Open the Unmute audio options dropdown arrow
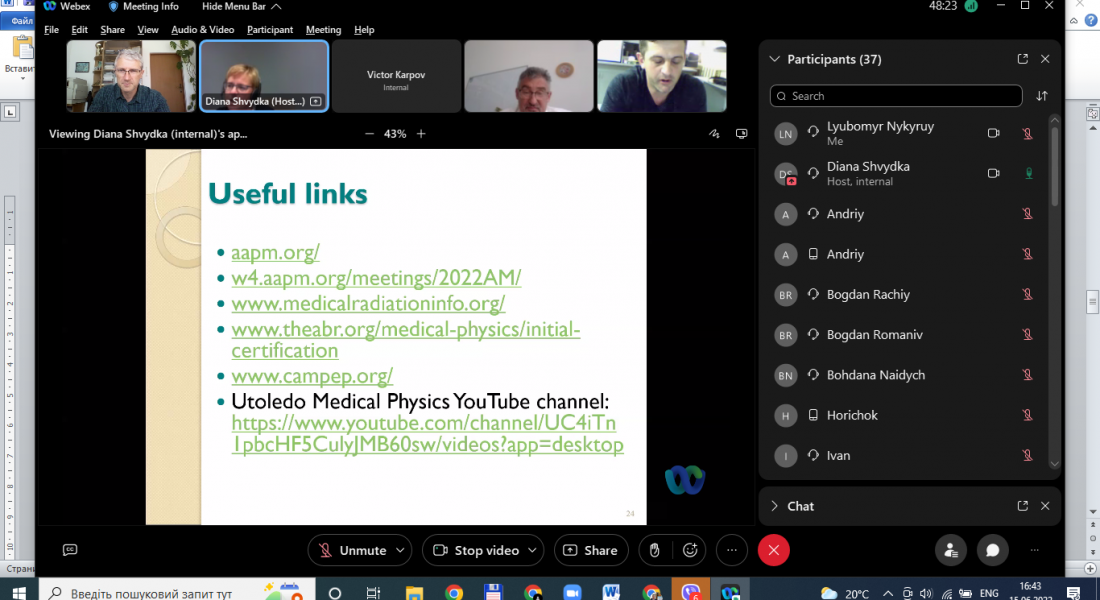 coord(401,550)
